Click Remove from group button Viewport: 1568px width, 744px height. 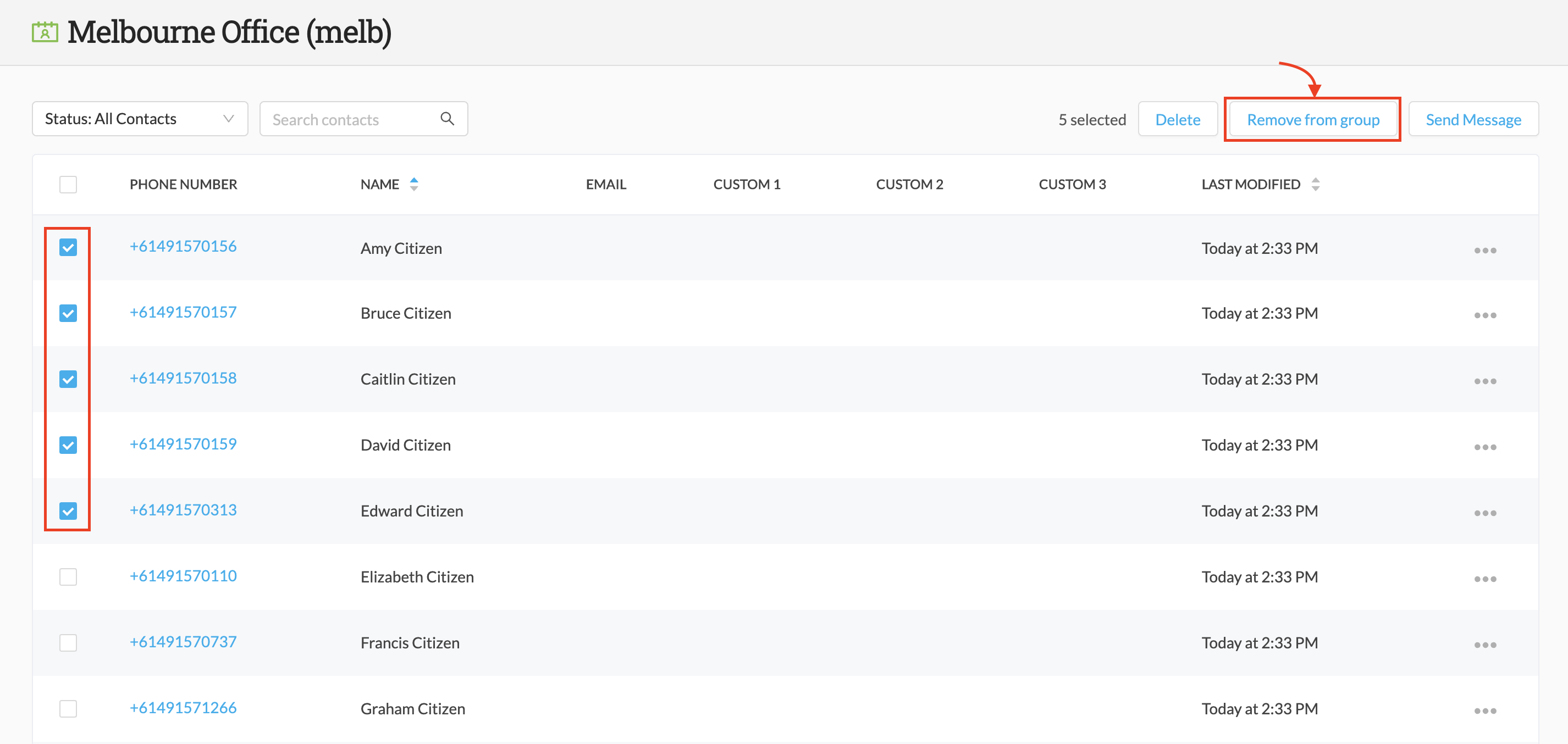point(1313,119)
